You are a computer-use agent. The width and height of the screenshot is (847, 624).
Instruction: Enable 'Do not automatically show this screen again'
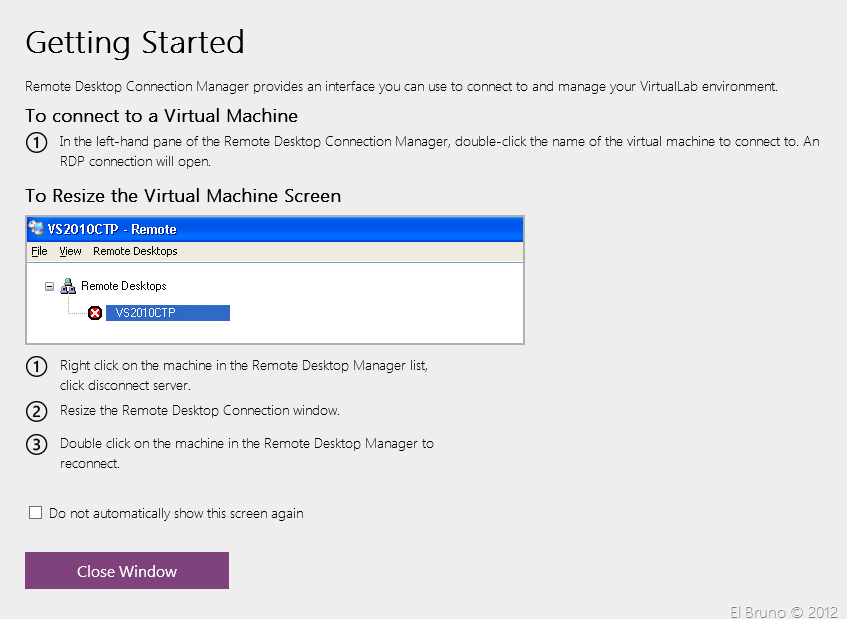(36, 513)
